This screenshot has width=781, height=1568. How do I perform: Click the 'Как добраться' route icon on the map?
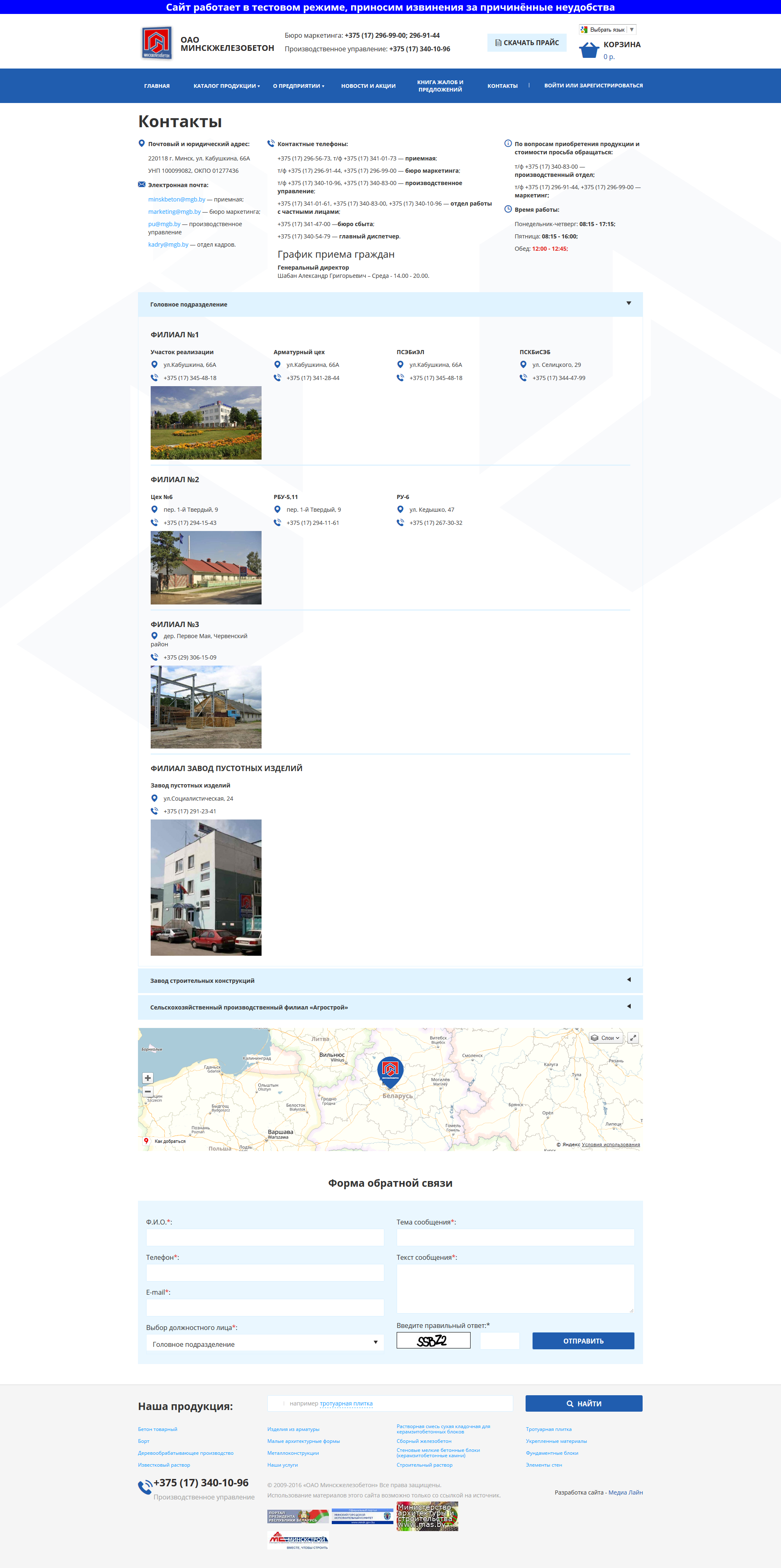[x=146, y=1141]
